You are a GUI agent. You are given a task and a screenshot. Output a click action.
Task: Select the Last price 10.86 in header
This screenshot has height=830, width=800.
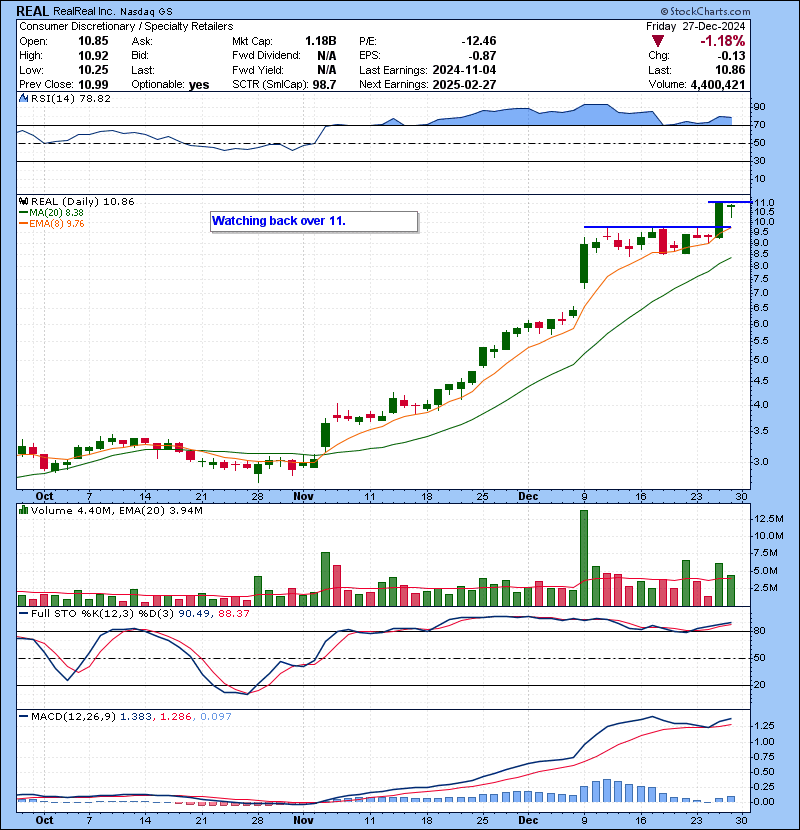(x=730, y=70)
